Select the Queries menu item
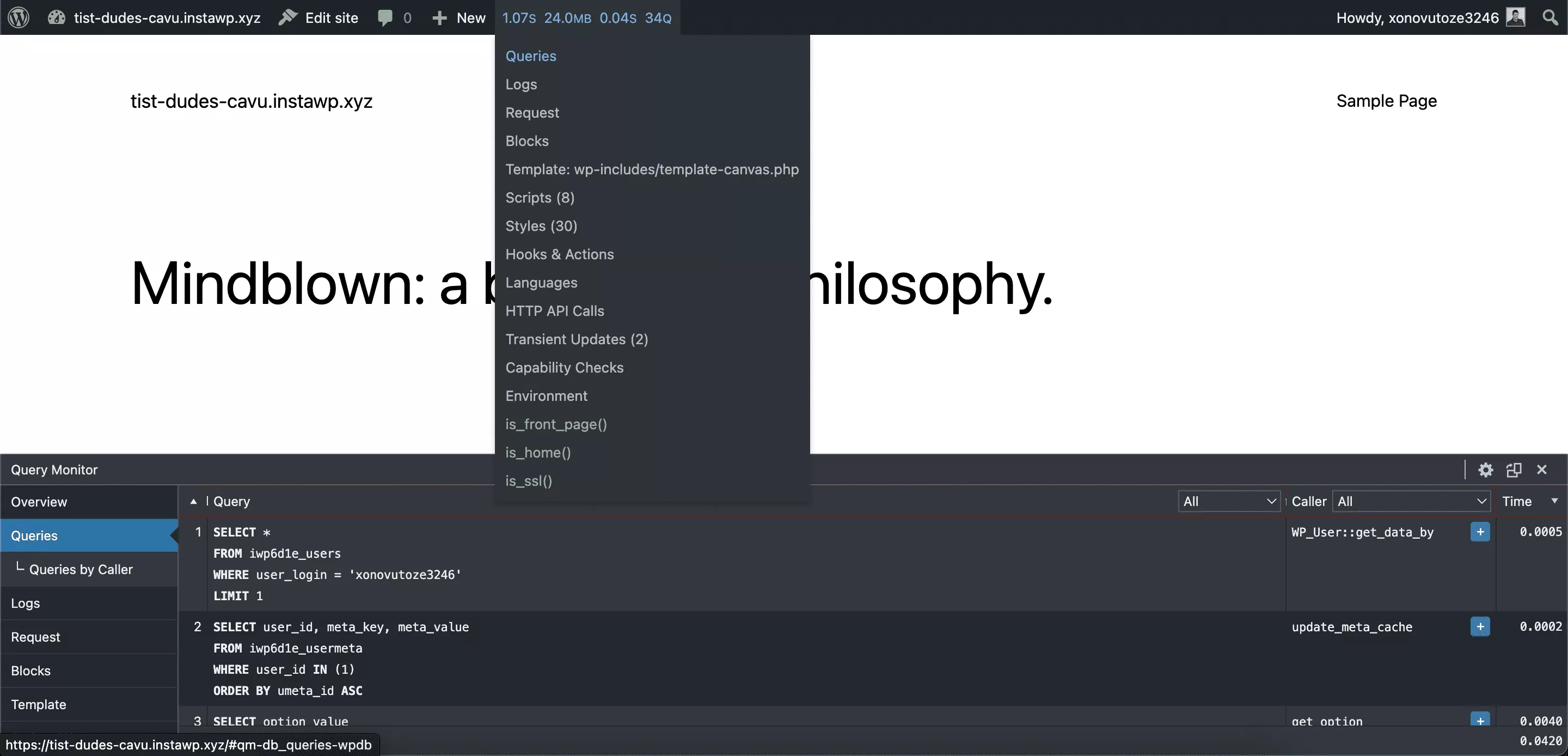This screenshot has height=756, width=1568. point(530,55)
